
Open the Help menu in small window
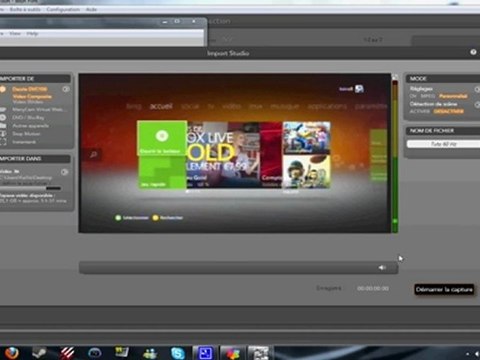(x=32, y=33)
